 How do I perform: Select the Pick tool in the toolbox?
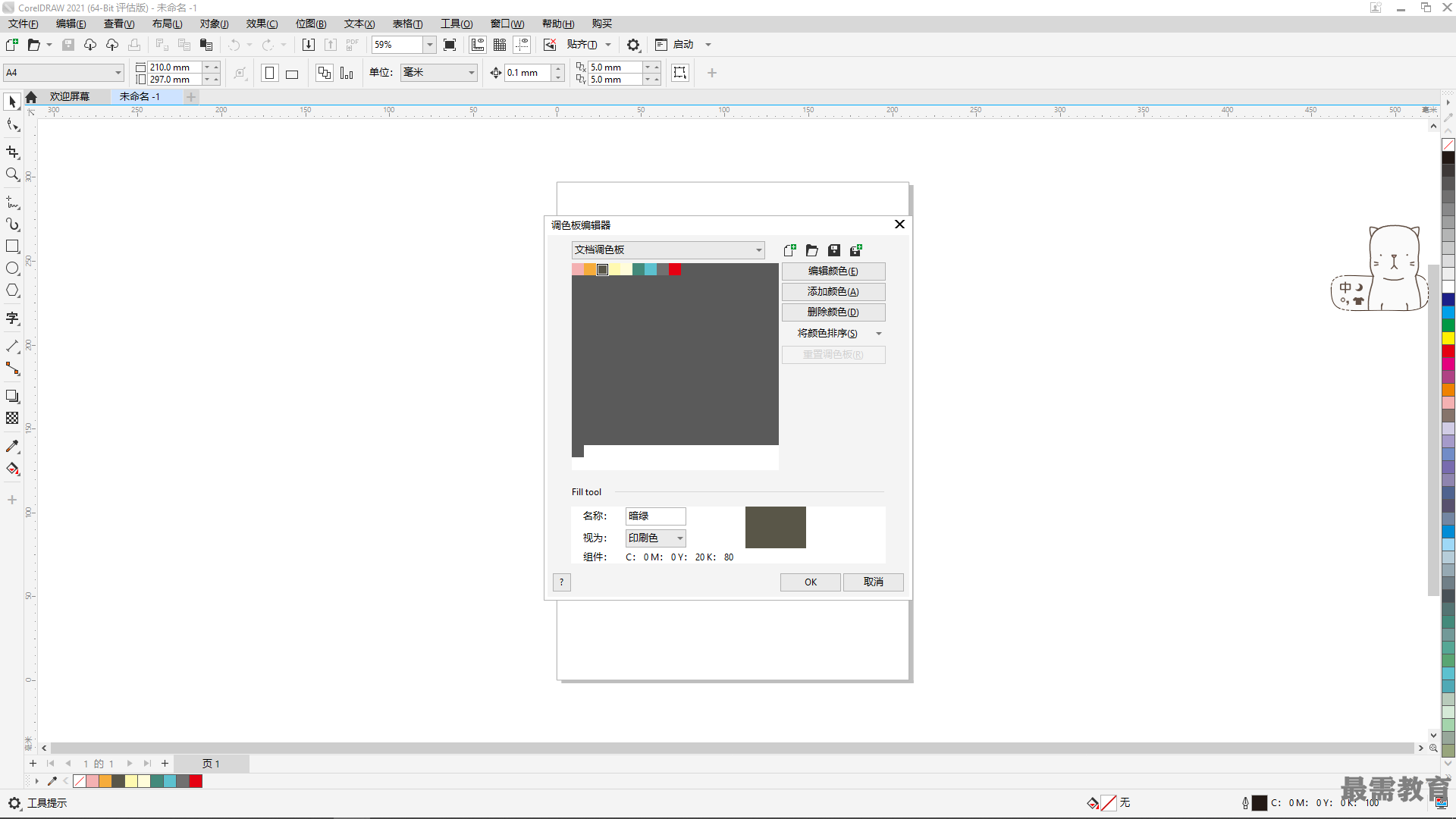click(12, 102)
